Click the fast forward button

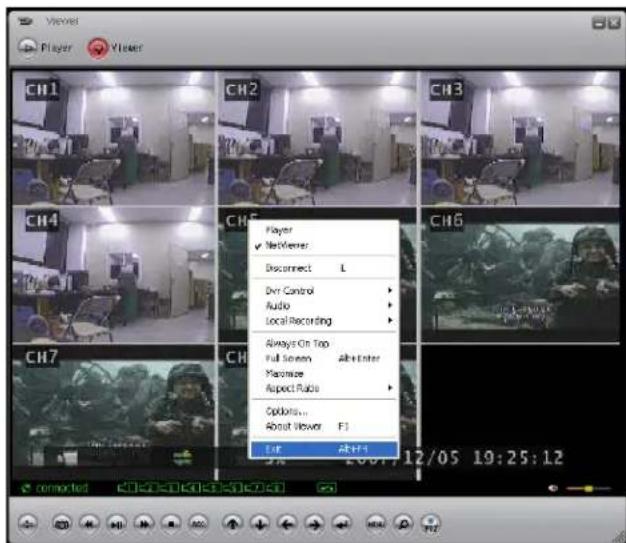pos(144,523)
